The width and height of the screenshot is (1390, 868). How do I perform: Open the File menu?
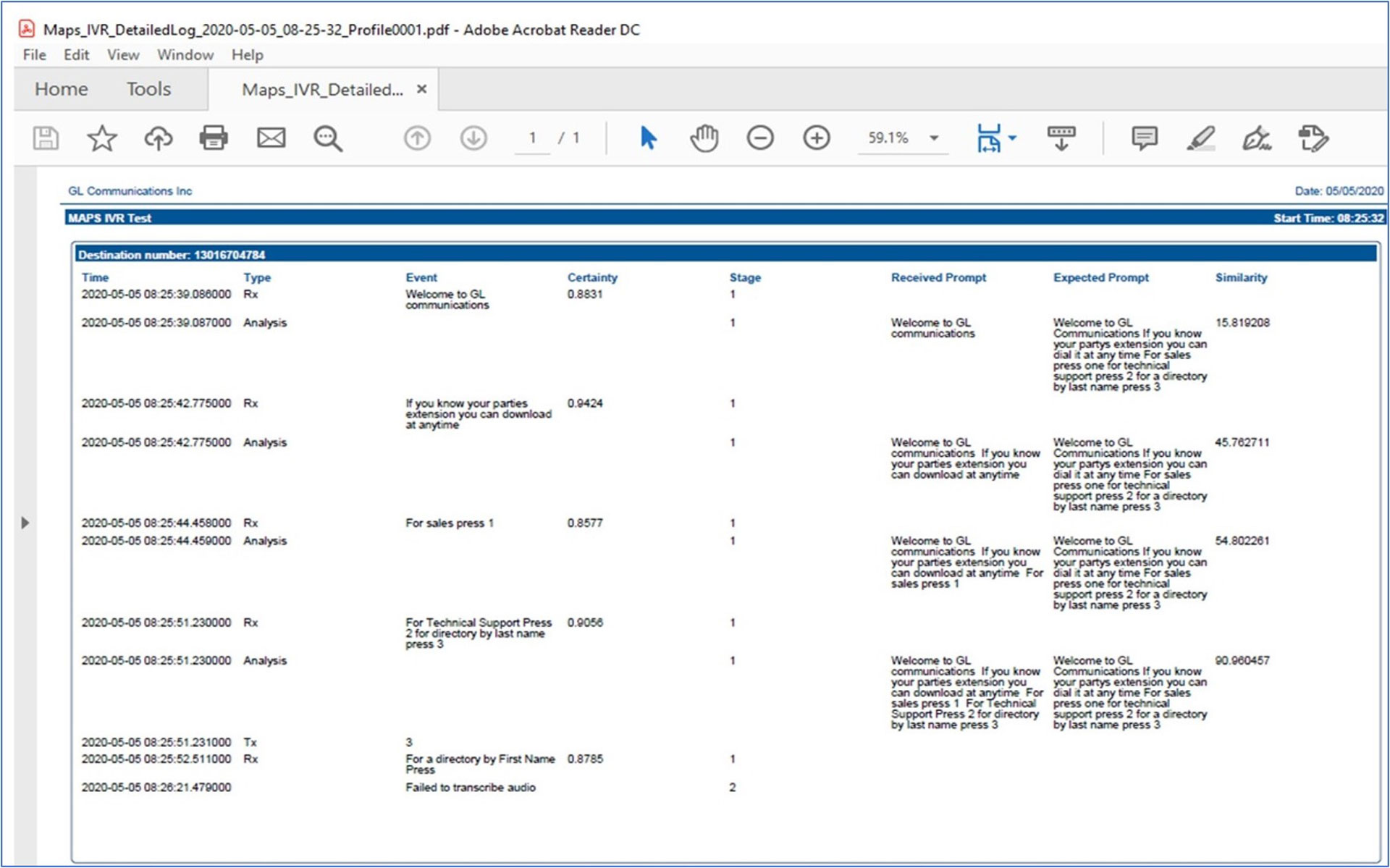[x=34, y=55]
